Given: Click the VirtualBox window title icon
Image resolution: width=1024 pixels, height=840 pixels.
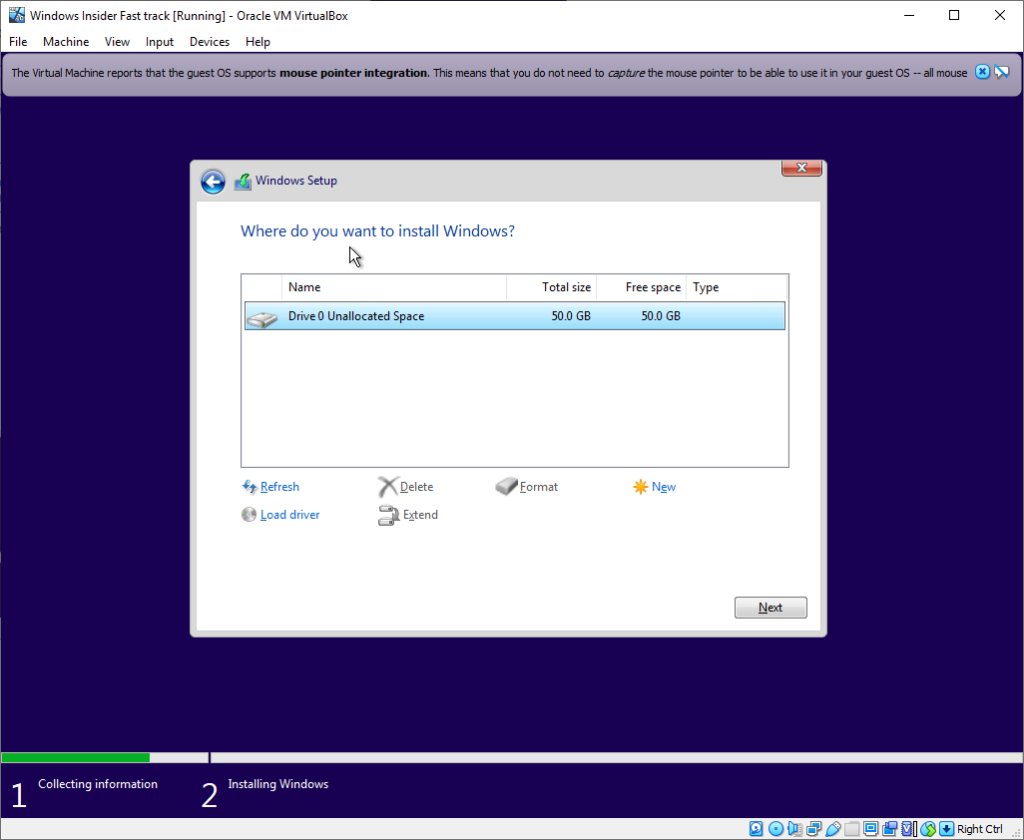Looking at the screenshot, I should click(16, 15).
